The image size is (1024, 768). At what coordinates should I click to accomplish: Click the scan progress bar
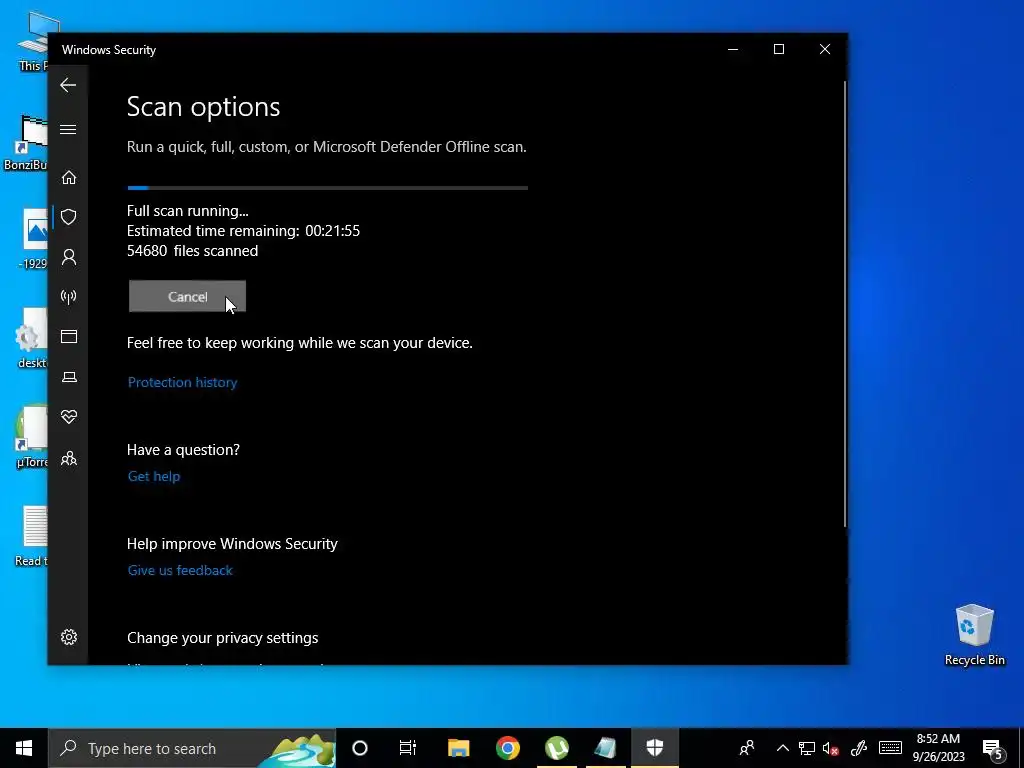[x=327, y=188]
